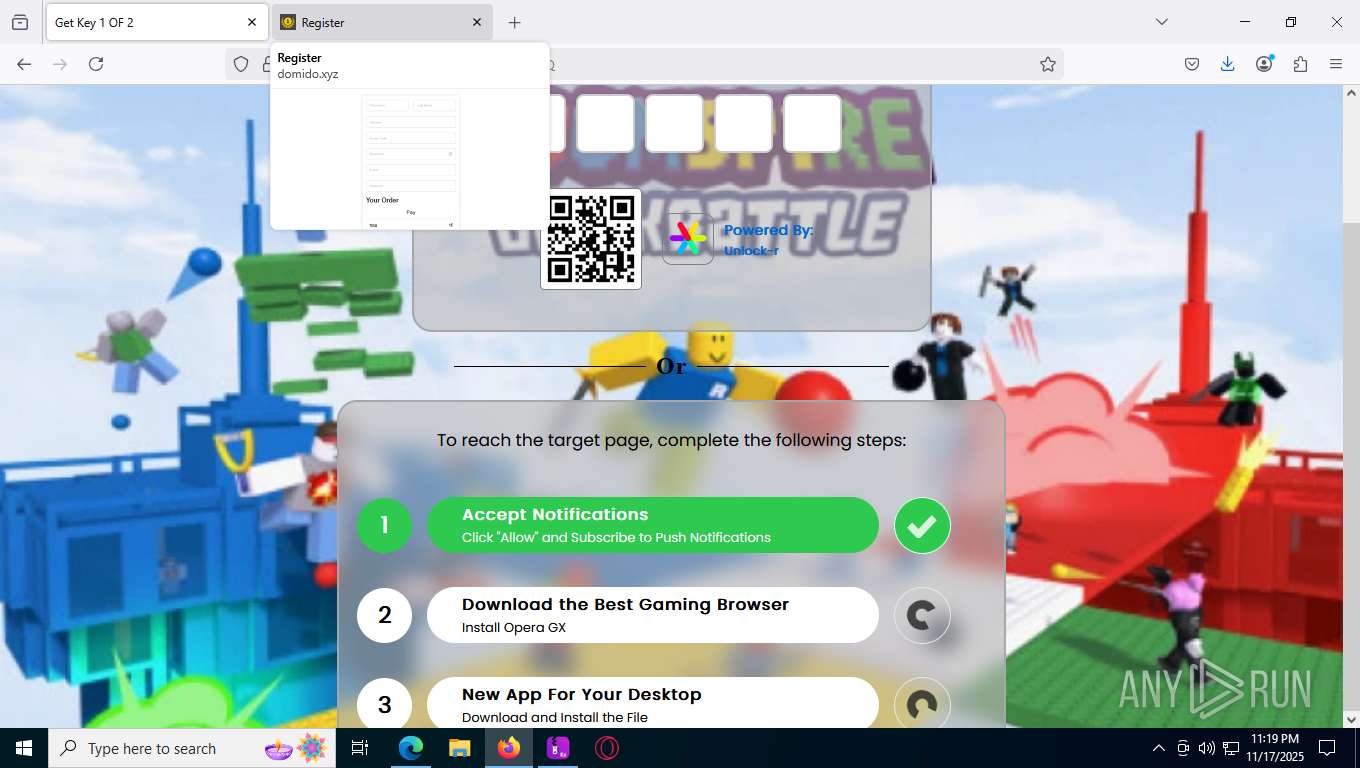The image size is (1360, 768).
Task: Click New App For Your Desktop
Action: [x=653, y=705]
